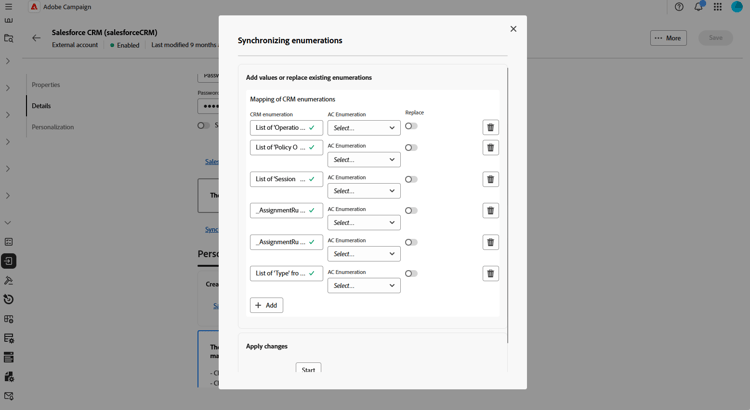The image size is (750, 410).
Task: Toggle Replace for 'List of Policy O' row
Action: [x=411, y=147]
